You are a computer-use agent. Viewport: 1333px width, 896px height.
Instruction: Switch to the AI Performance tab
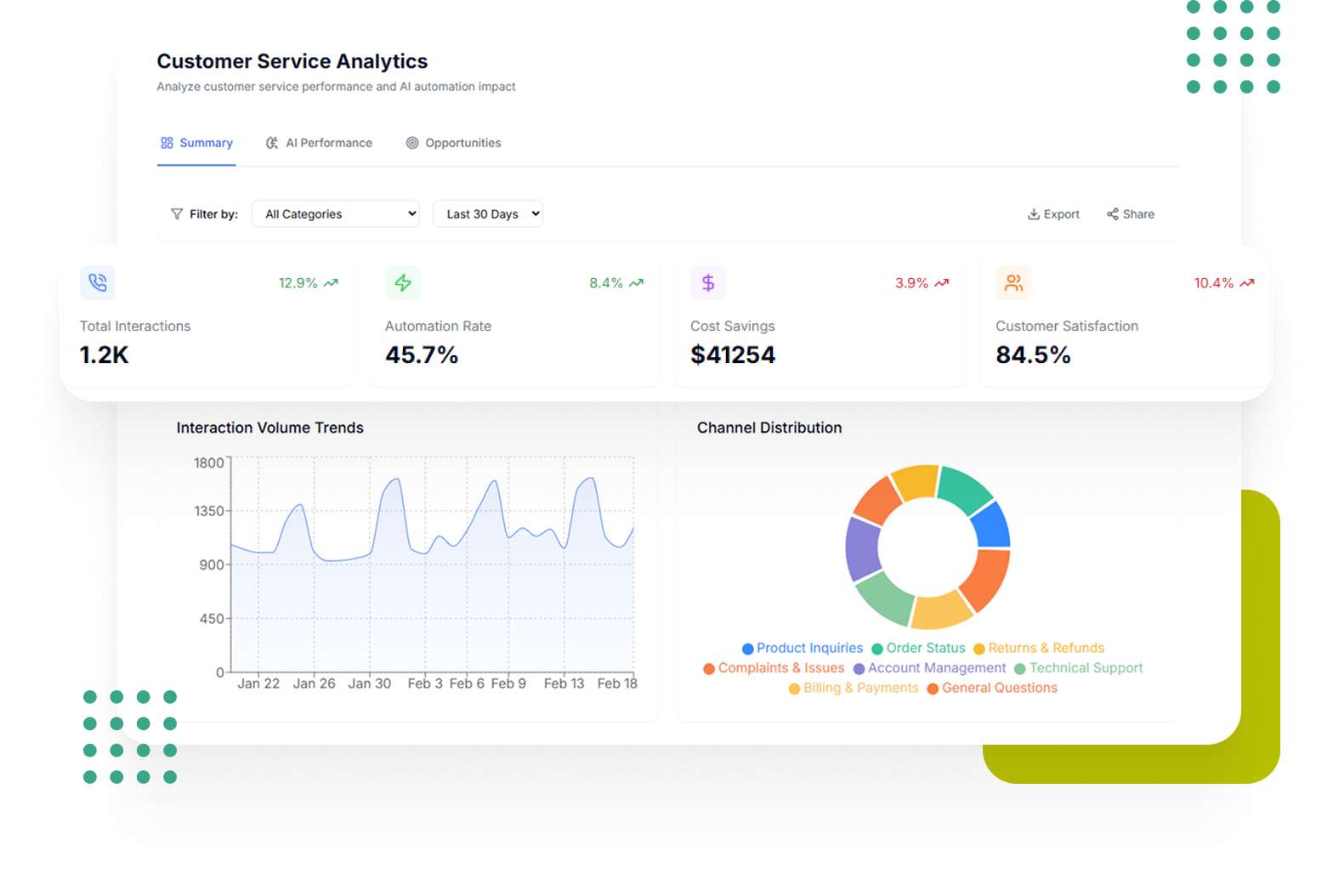pos(319,143)
